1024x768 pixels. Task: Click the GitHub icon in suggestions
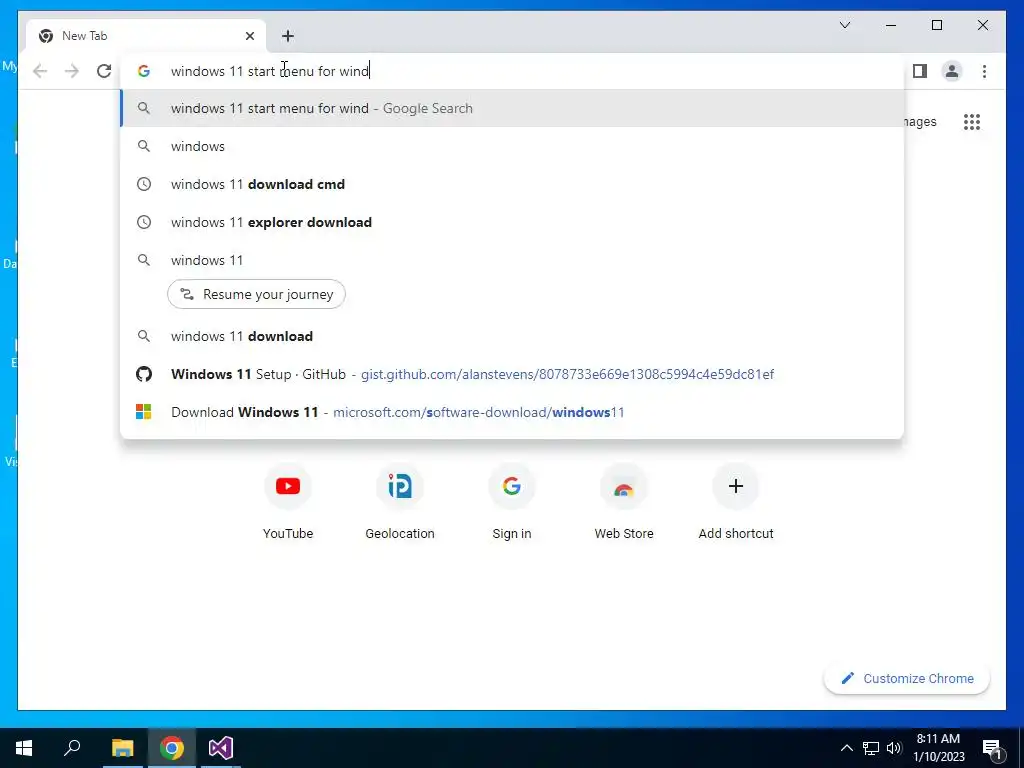pyautogui.click(x=144, y=374)
